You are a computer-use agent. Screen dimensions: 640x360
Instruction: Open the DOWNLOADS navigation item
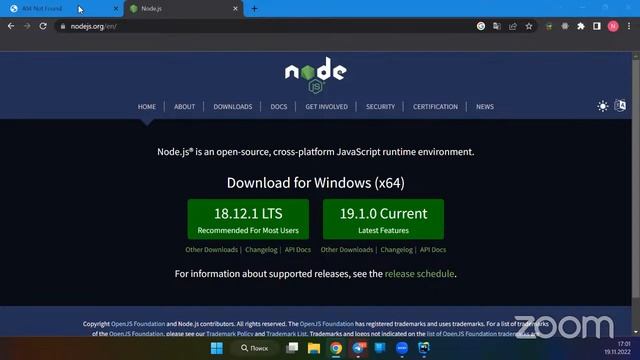pyautogui.click(x=233, y=107)
